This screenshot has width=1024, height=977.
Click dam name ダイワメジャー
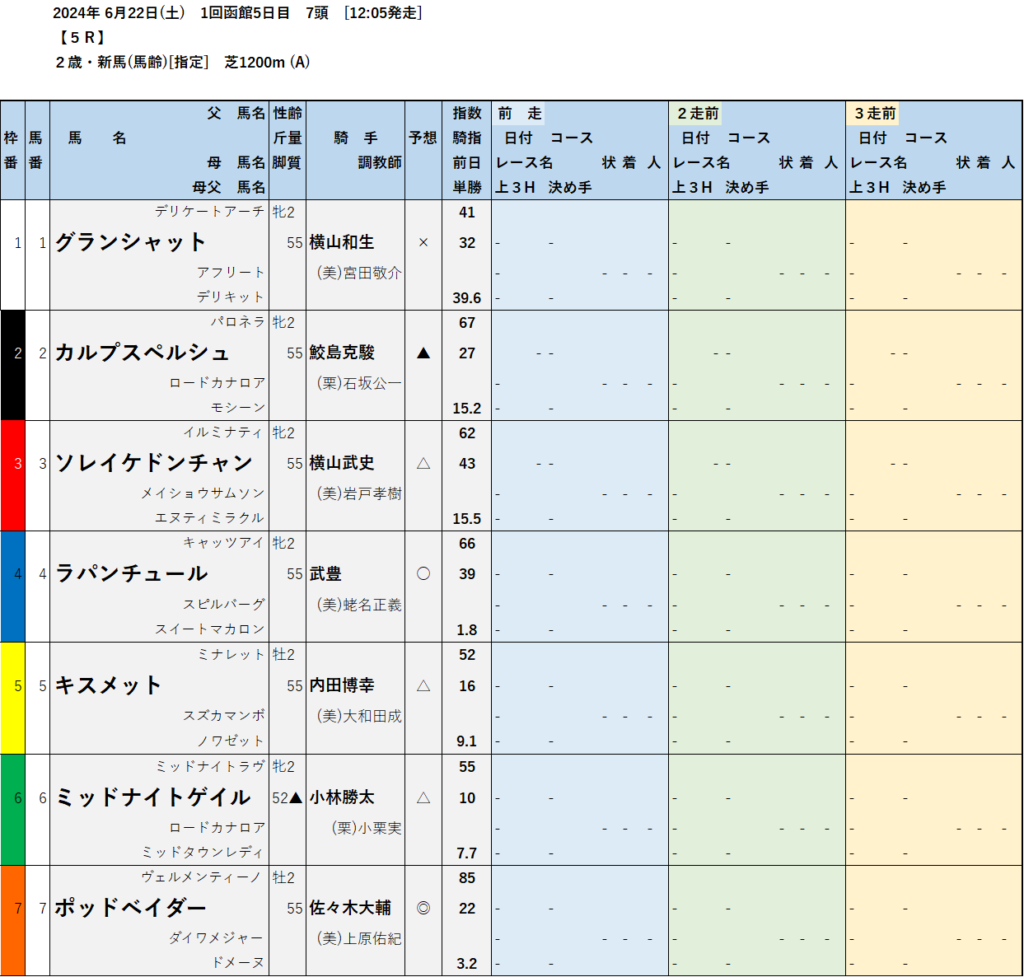[216, 938]
